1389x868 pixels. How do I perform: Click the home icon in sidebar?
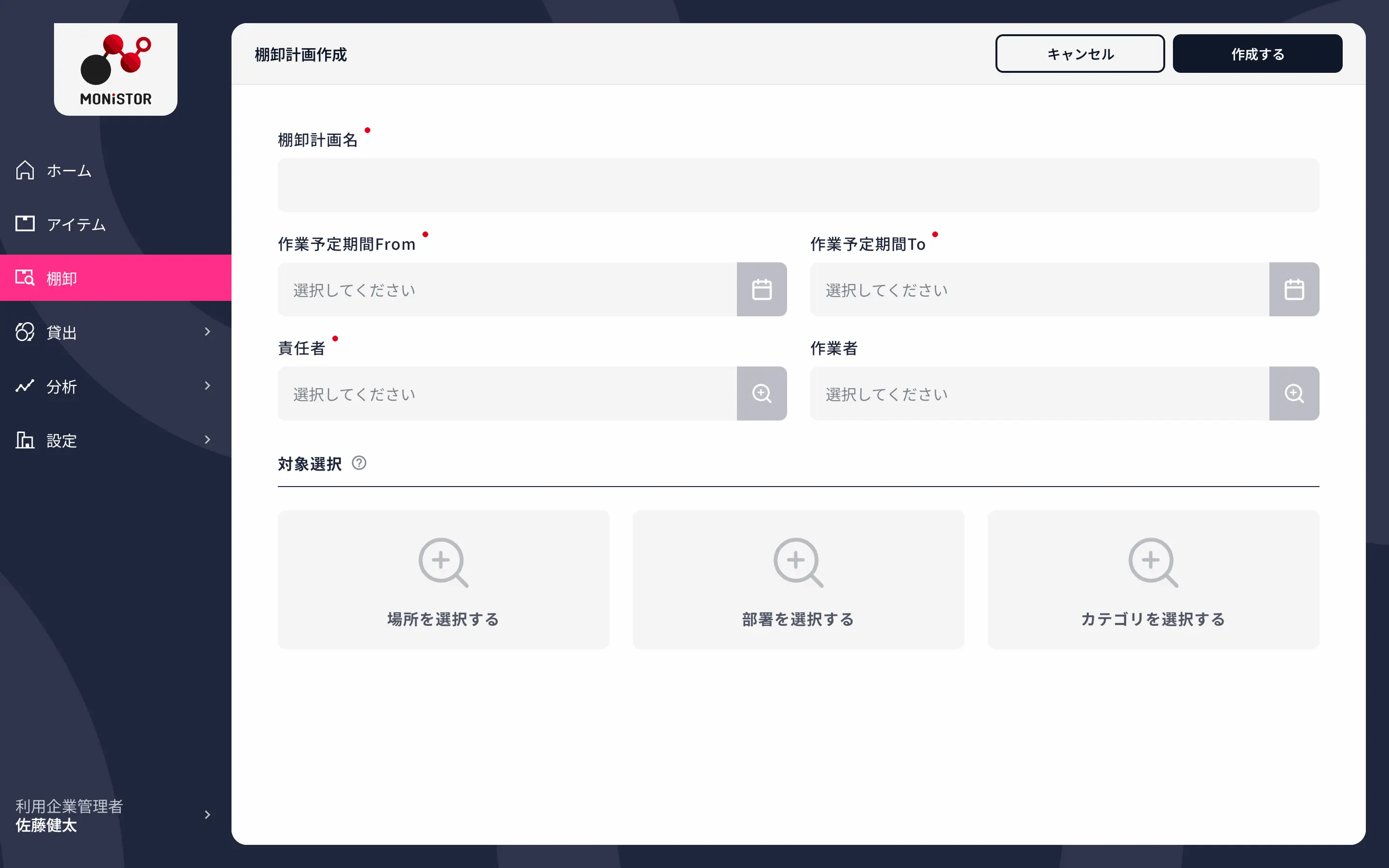coord(25,170)
